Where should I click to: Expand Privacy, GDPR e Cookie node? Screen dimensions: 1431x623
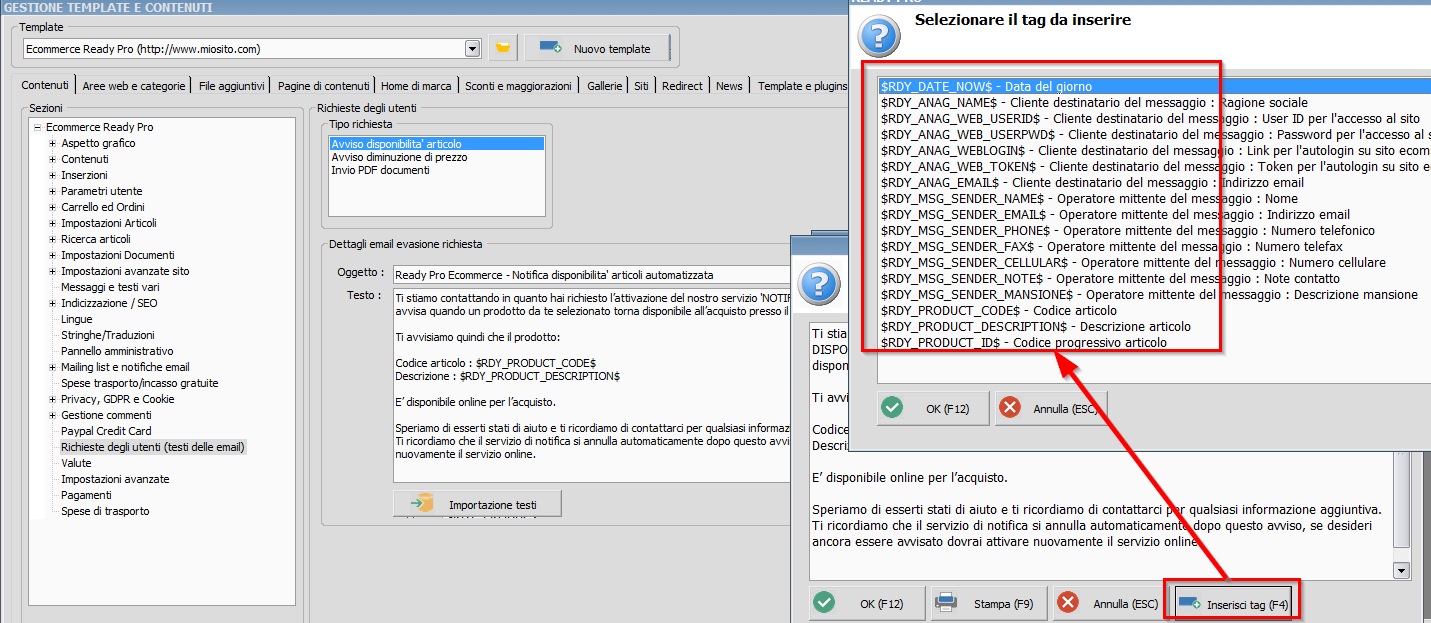(52, 399)
